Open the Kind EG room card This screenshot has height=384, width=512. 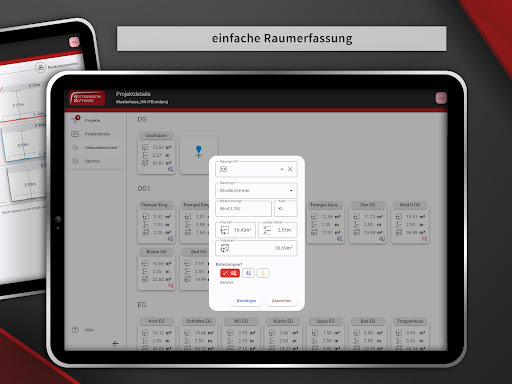click(156, 334)
